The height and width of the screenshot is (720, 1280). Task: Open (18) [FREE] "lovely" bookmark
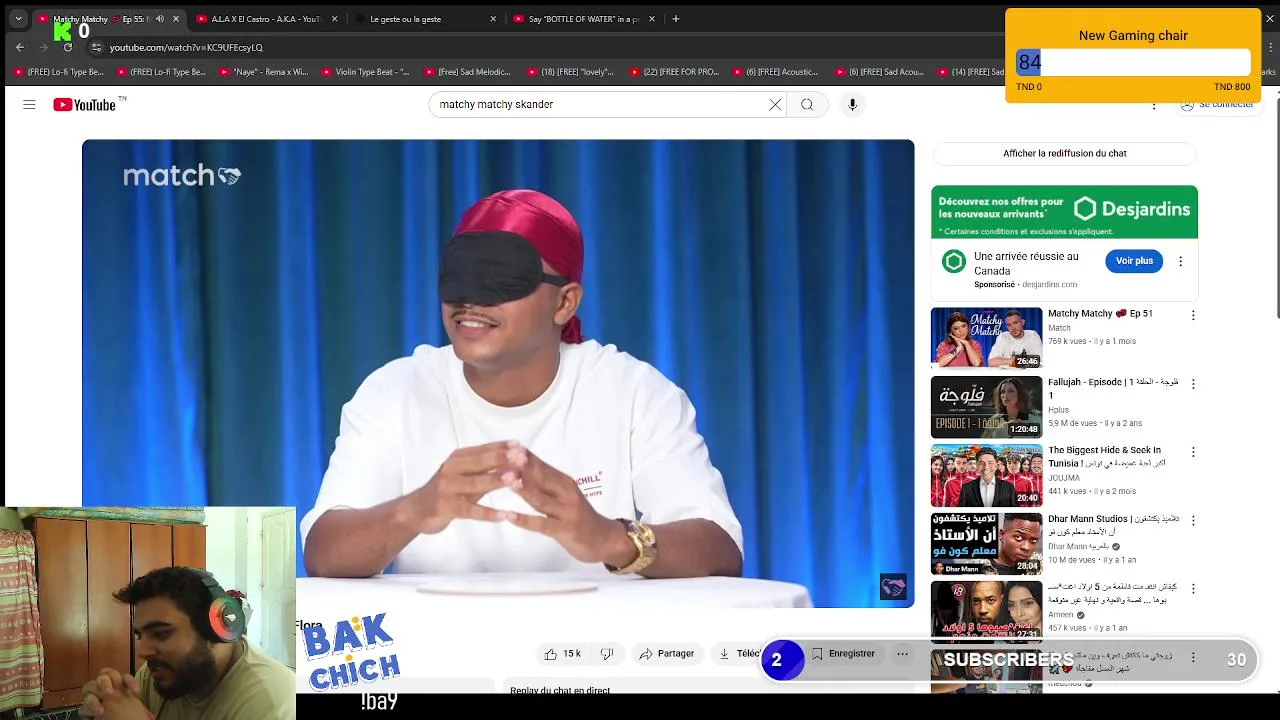tap(569, 72)
